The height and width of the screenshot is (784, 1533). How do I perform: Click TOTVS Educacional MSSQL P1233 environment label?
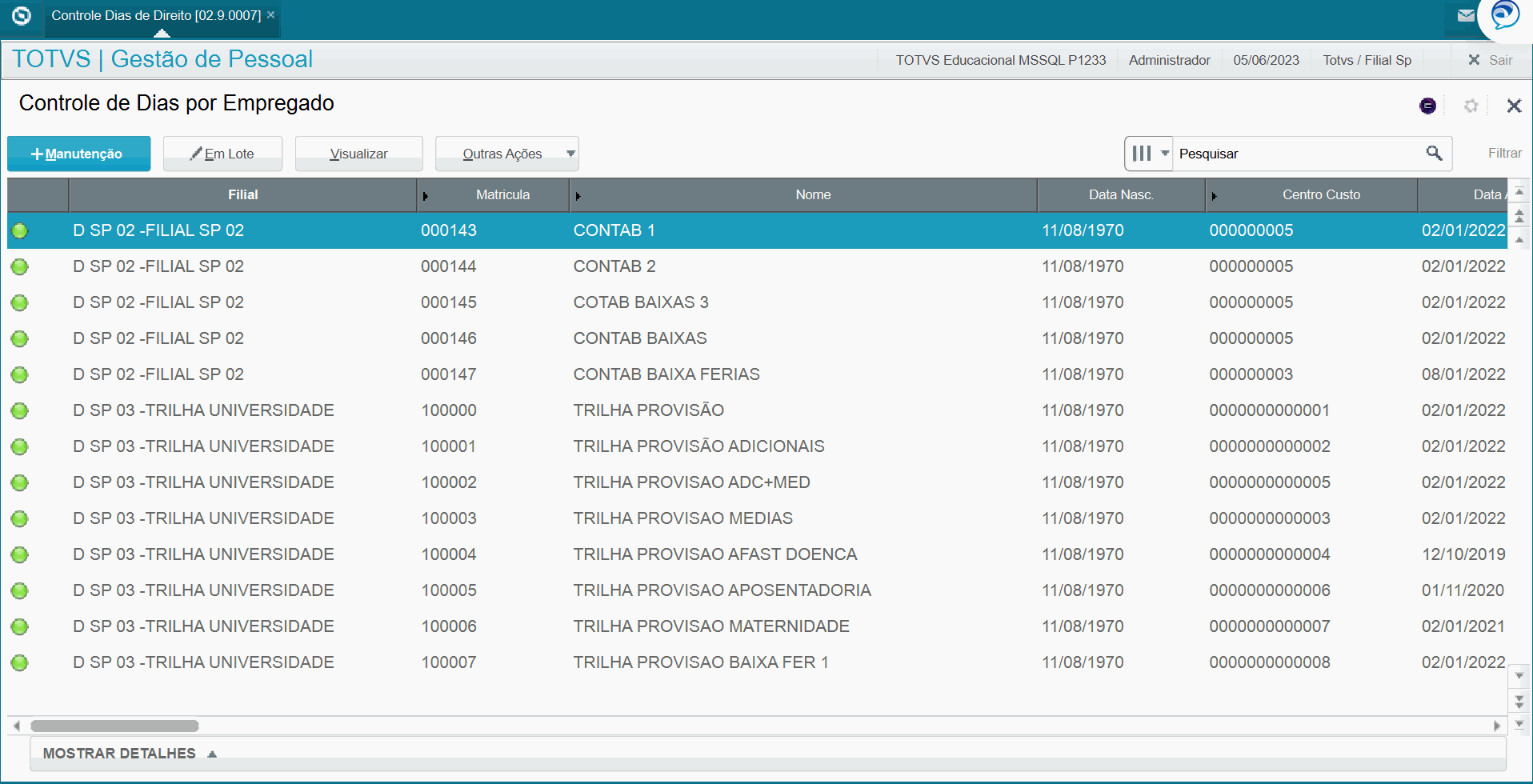point(1000,60)
